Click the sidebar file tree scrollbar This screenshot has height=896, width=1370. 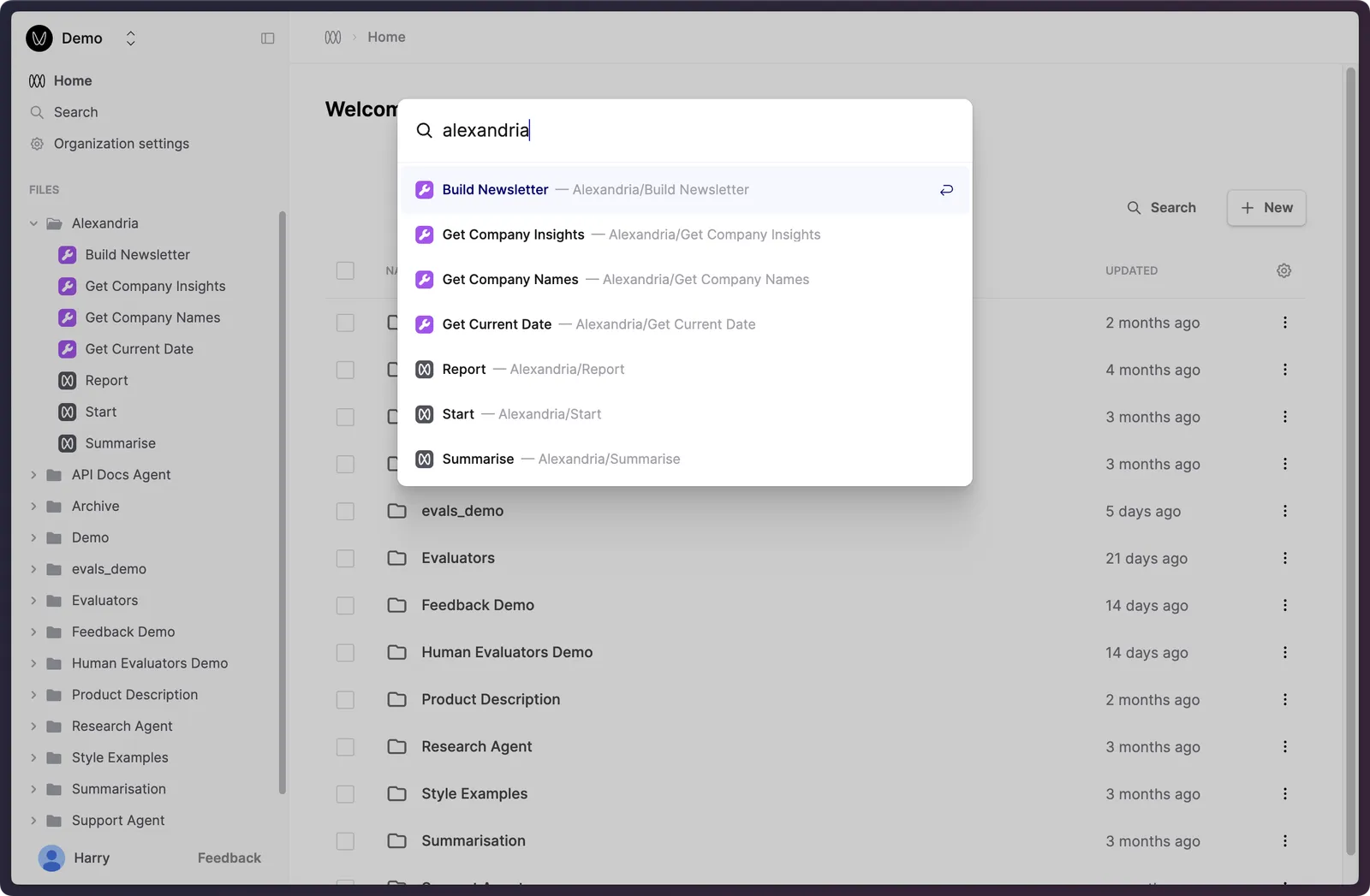click(283, 502)
